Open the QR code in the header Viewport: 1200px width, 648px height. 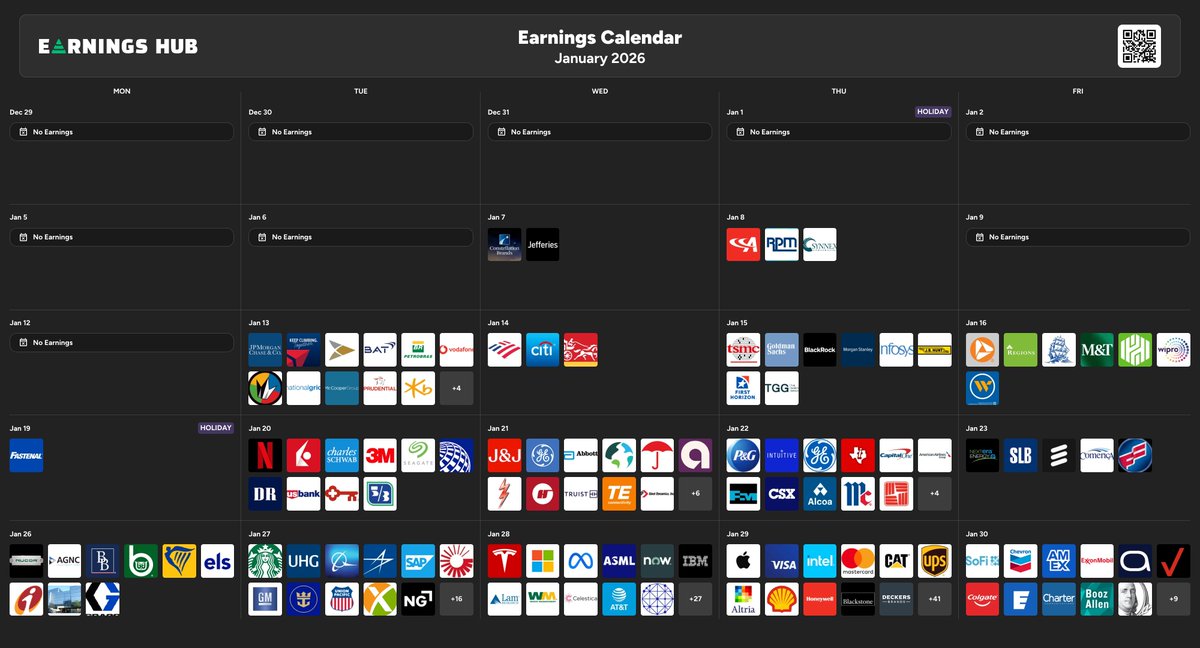1139,46
